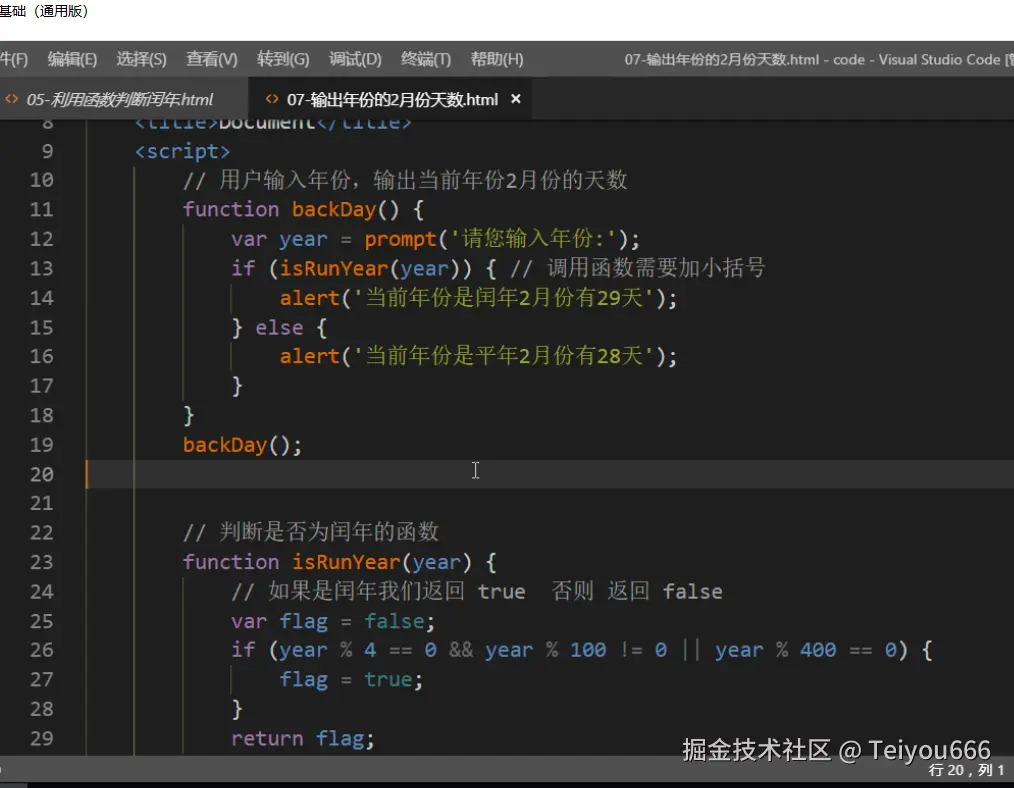
Task: Click line number 26 in the gutter
Action: (41, 650)
